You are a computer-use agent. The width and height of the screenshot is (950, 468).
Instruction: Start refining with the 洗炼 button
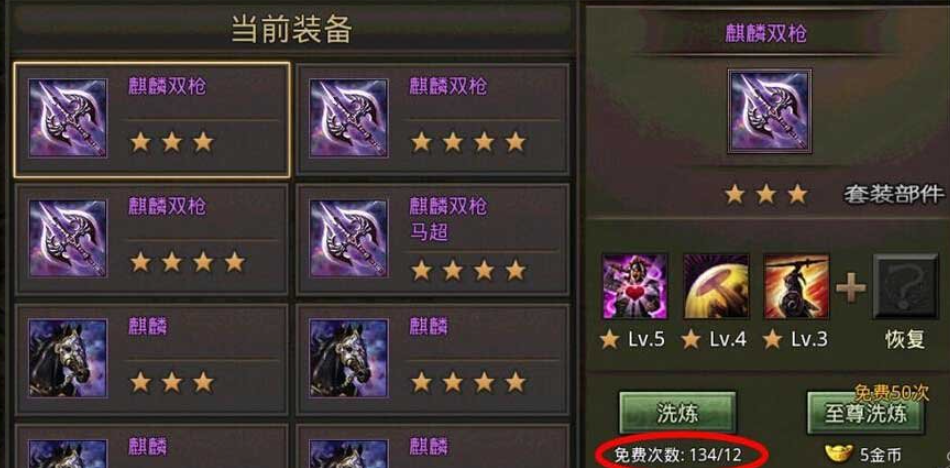pyautogui.click(x=677, y=413)
